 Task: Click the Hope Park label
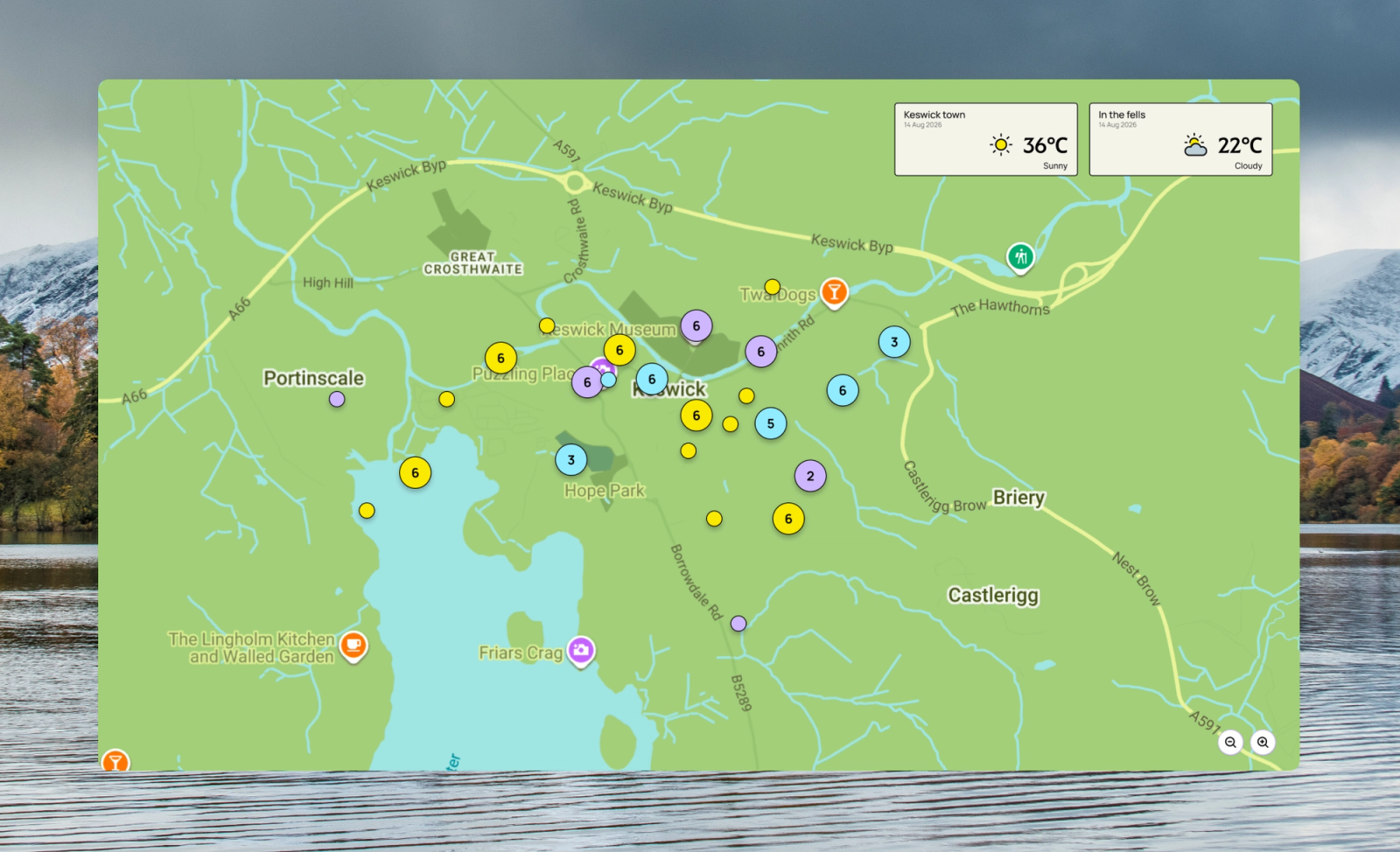[x=604, y=491]
